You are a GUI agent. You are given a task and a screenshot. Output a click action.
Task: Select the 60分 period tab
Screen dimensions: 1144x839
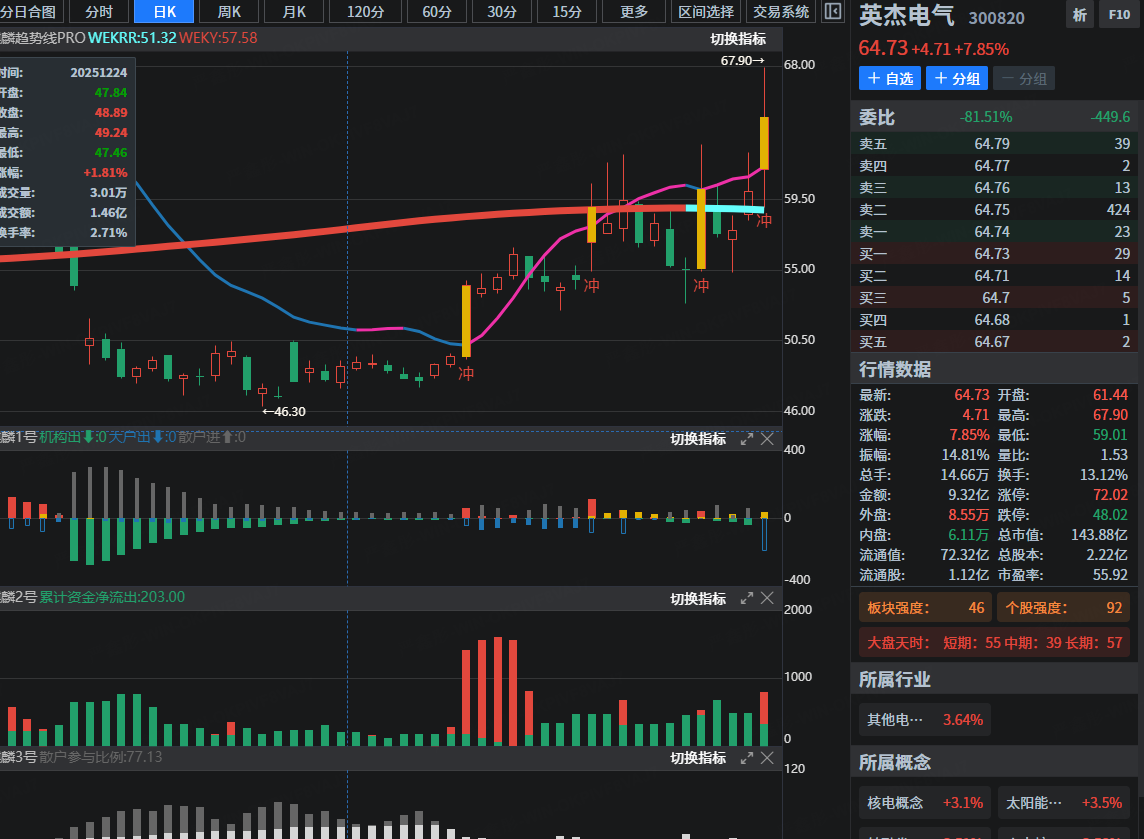click(437, 12)
